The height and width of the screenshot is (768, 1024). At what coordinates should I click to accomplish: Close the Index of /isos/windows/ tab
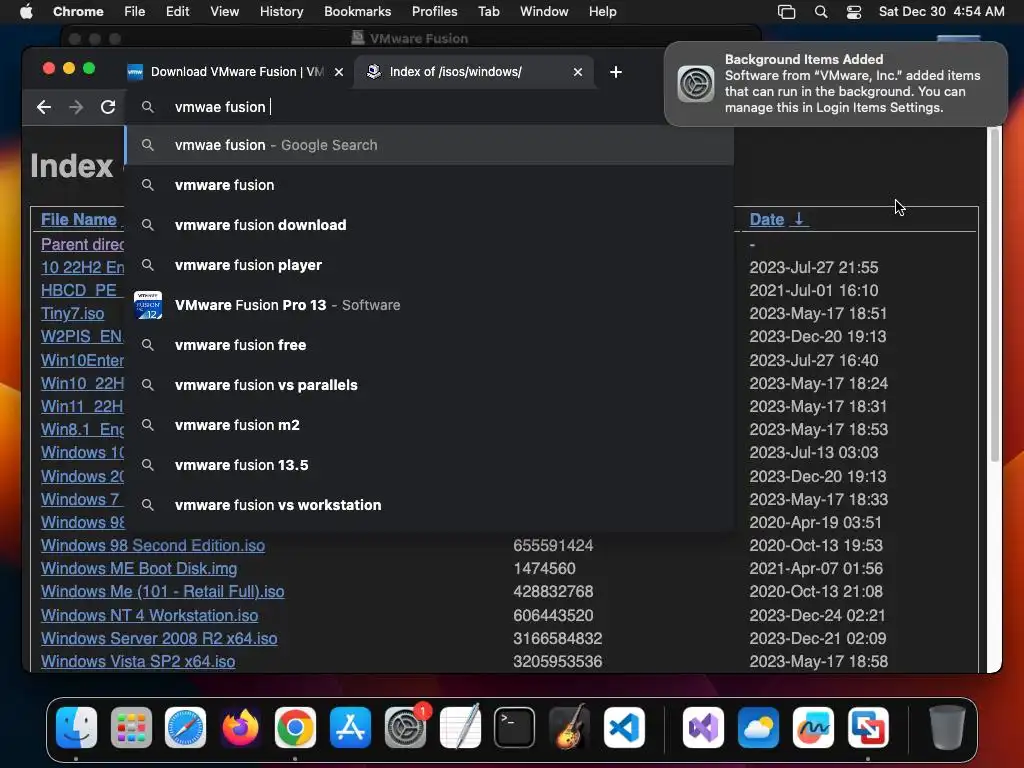pyautogui.click(x=578, y=72)
